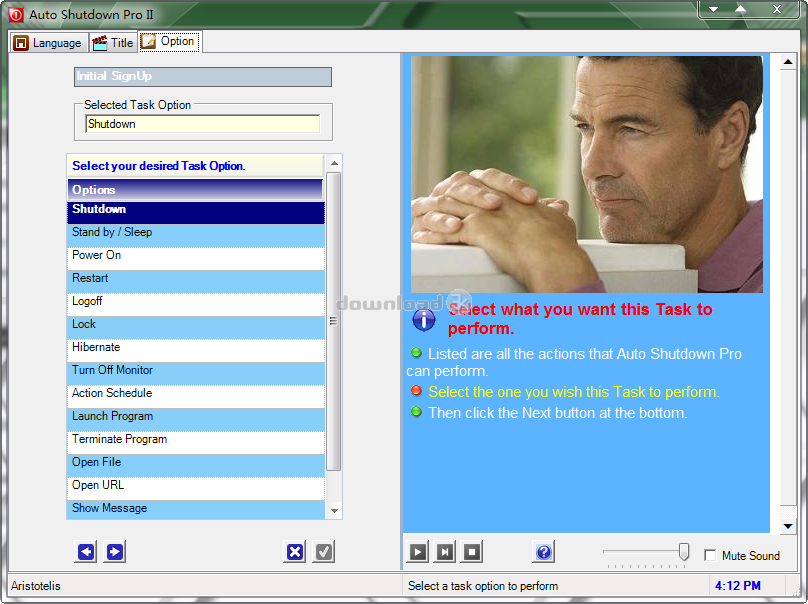Select Stand by / Sleep option

pos(196,235)
